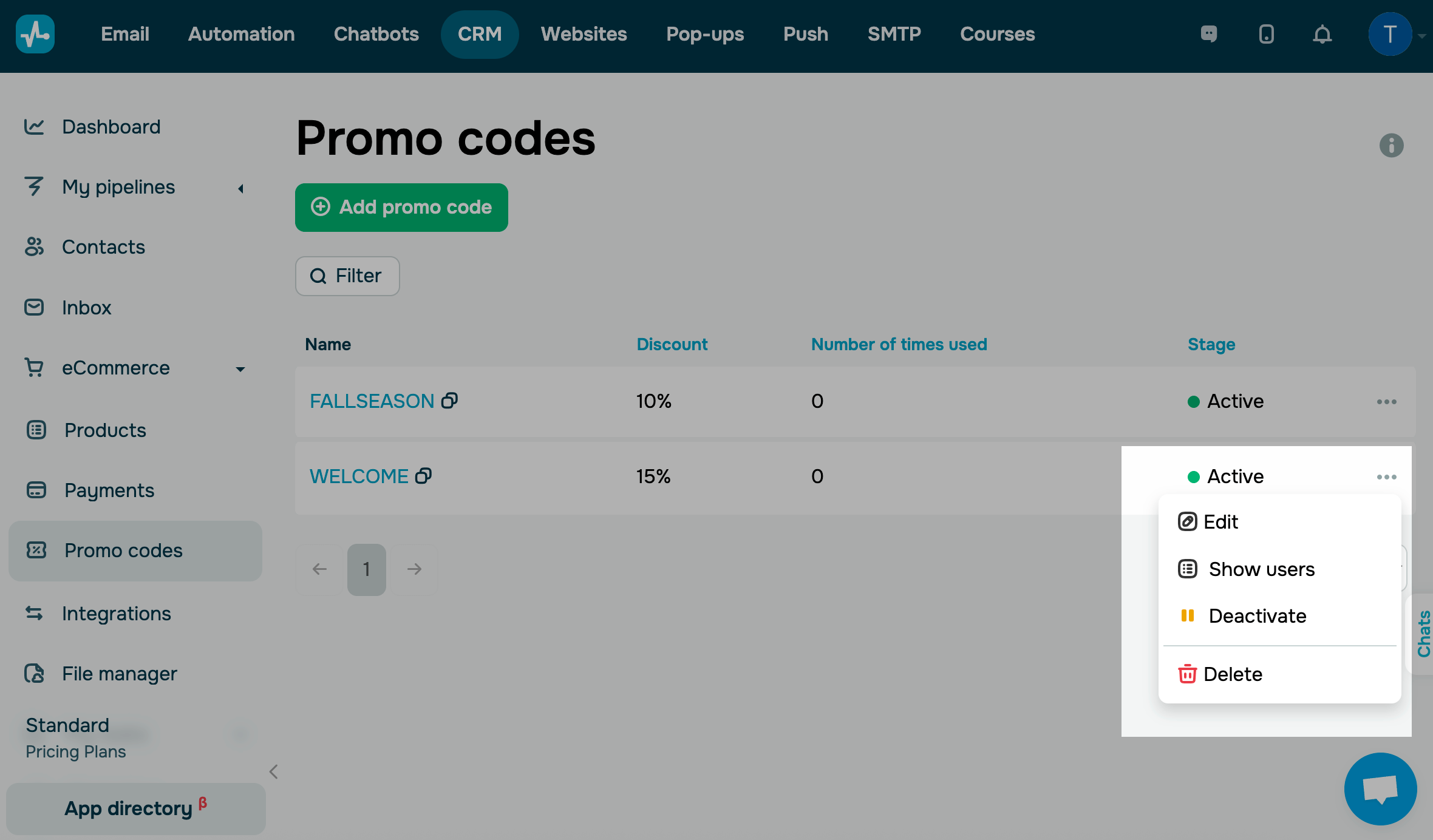Deactivate the WELCOME promo code
Image resolution: width=1433 pixels, height=840 pixels.
(1256, 616)
